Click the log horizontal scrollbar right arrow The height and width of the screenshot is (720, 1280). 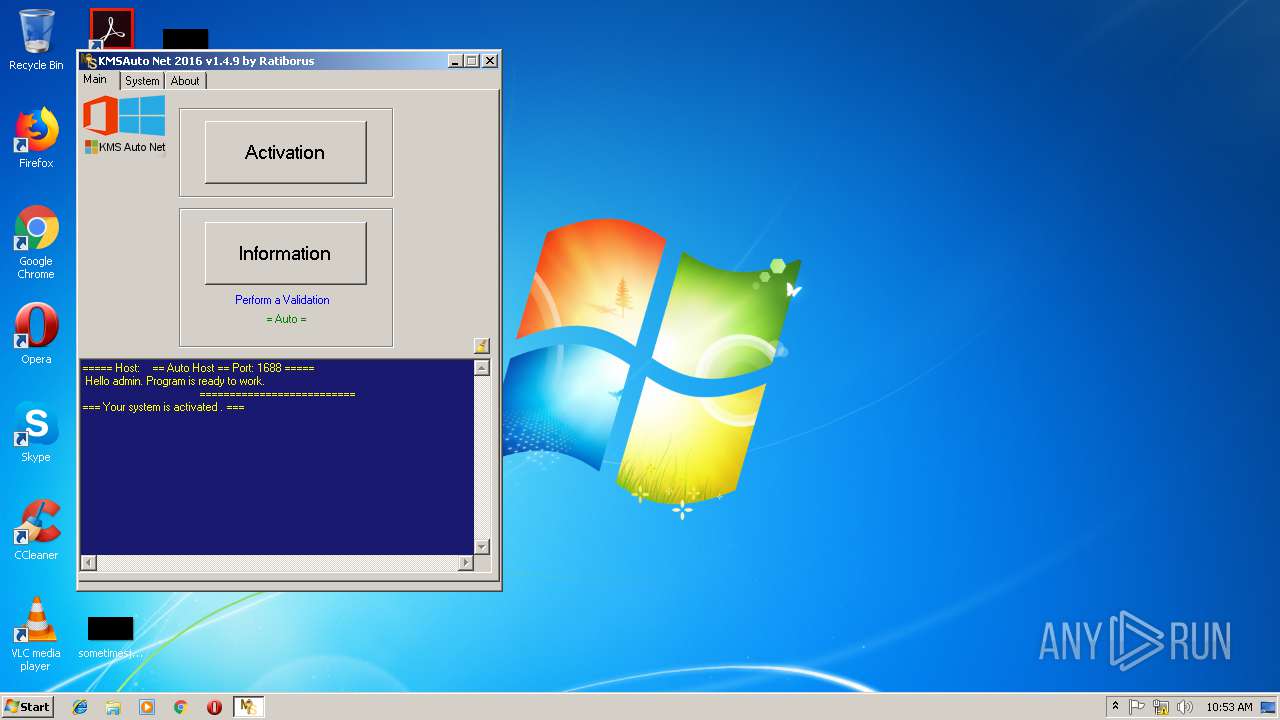(465, 563)
